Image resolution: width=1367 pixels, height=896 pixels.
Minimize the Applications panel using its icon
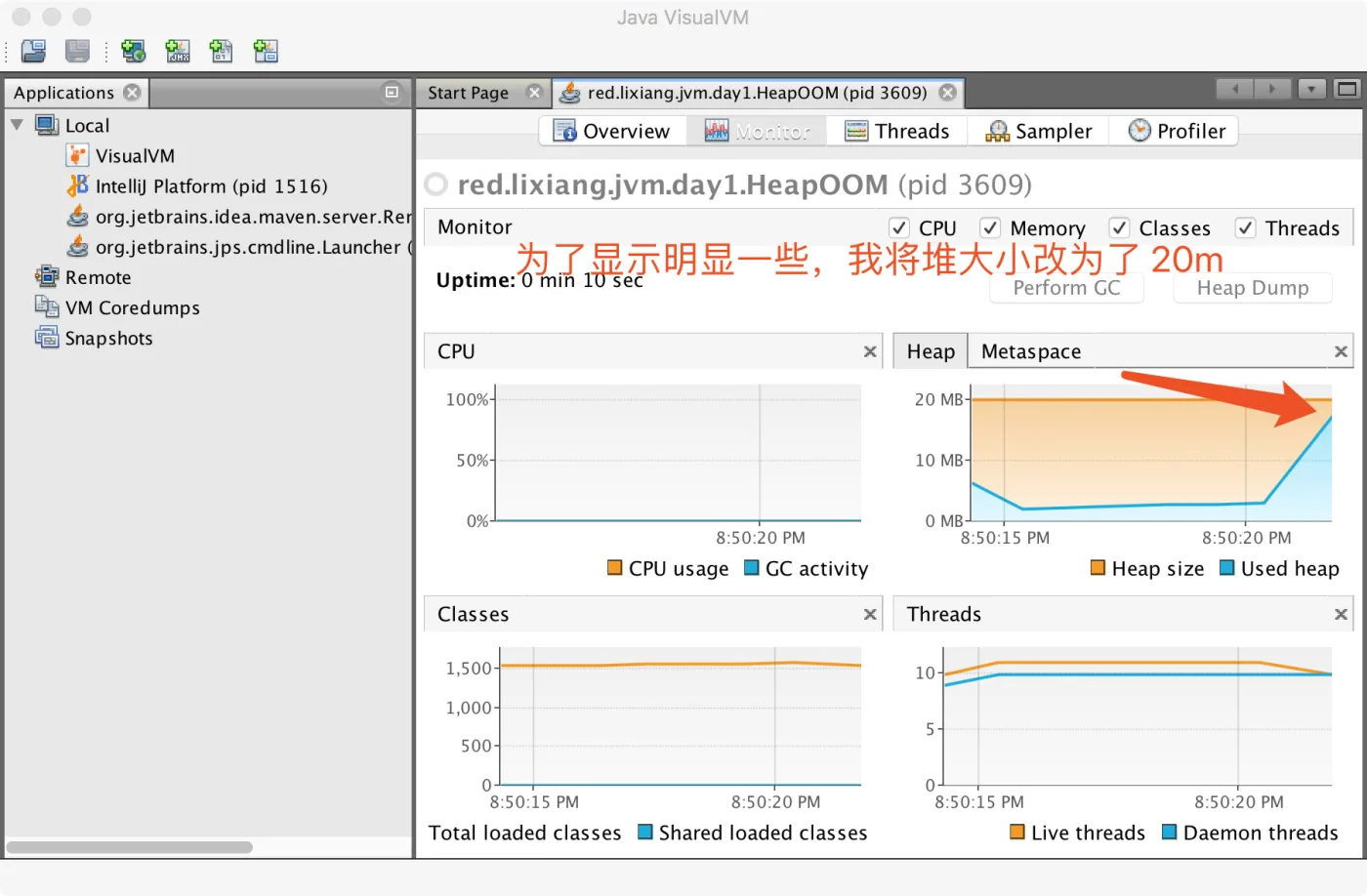pos(392,92)
